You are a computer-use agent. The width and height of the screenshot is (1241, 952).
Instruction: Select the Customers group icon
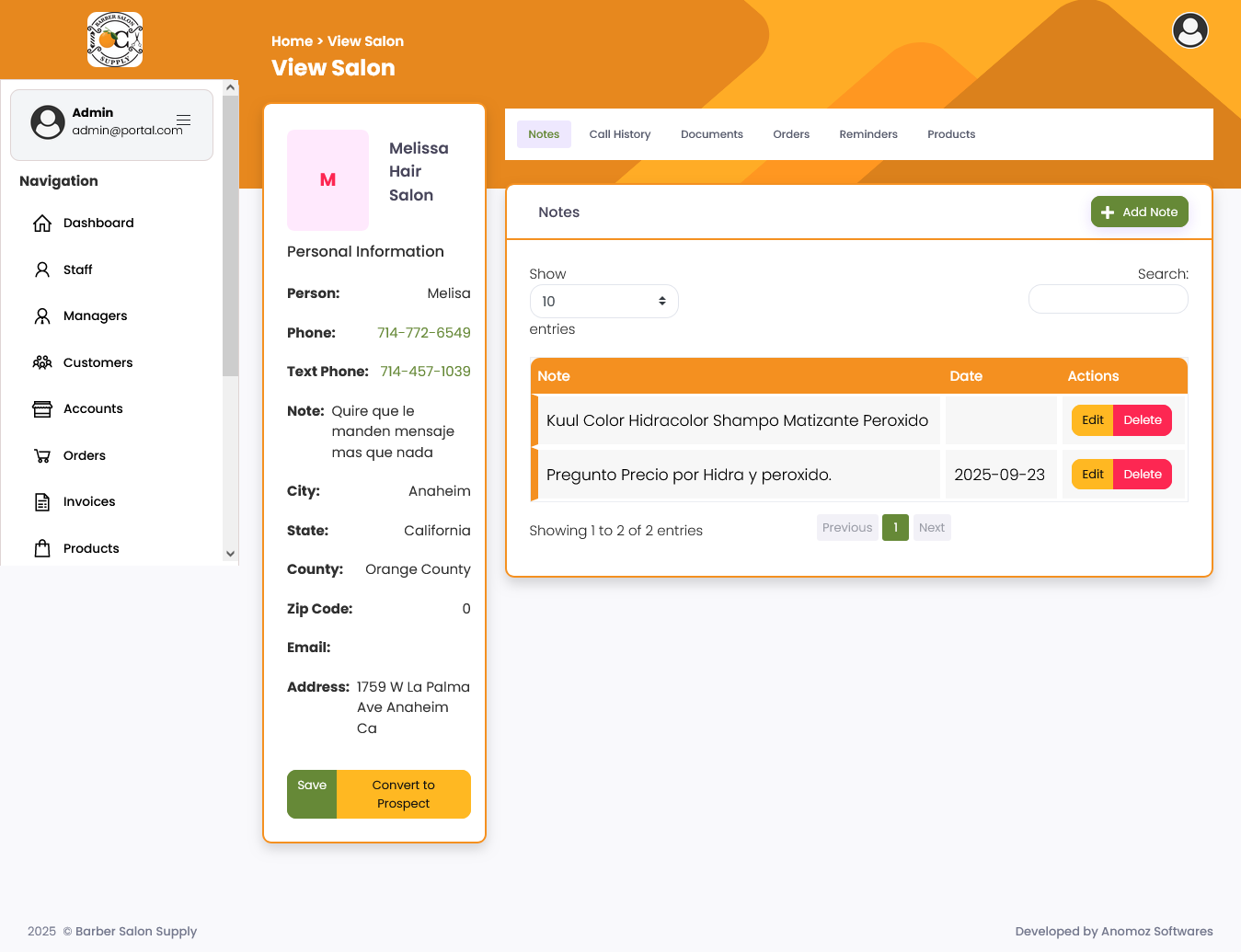(x=42, y=361)
